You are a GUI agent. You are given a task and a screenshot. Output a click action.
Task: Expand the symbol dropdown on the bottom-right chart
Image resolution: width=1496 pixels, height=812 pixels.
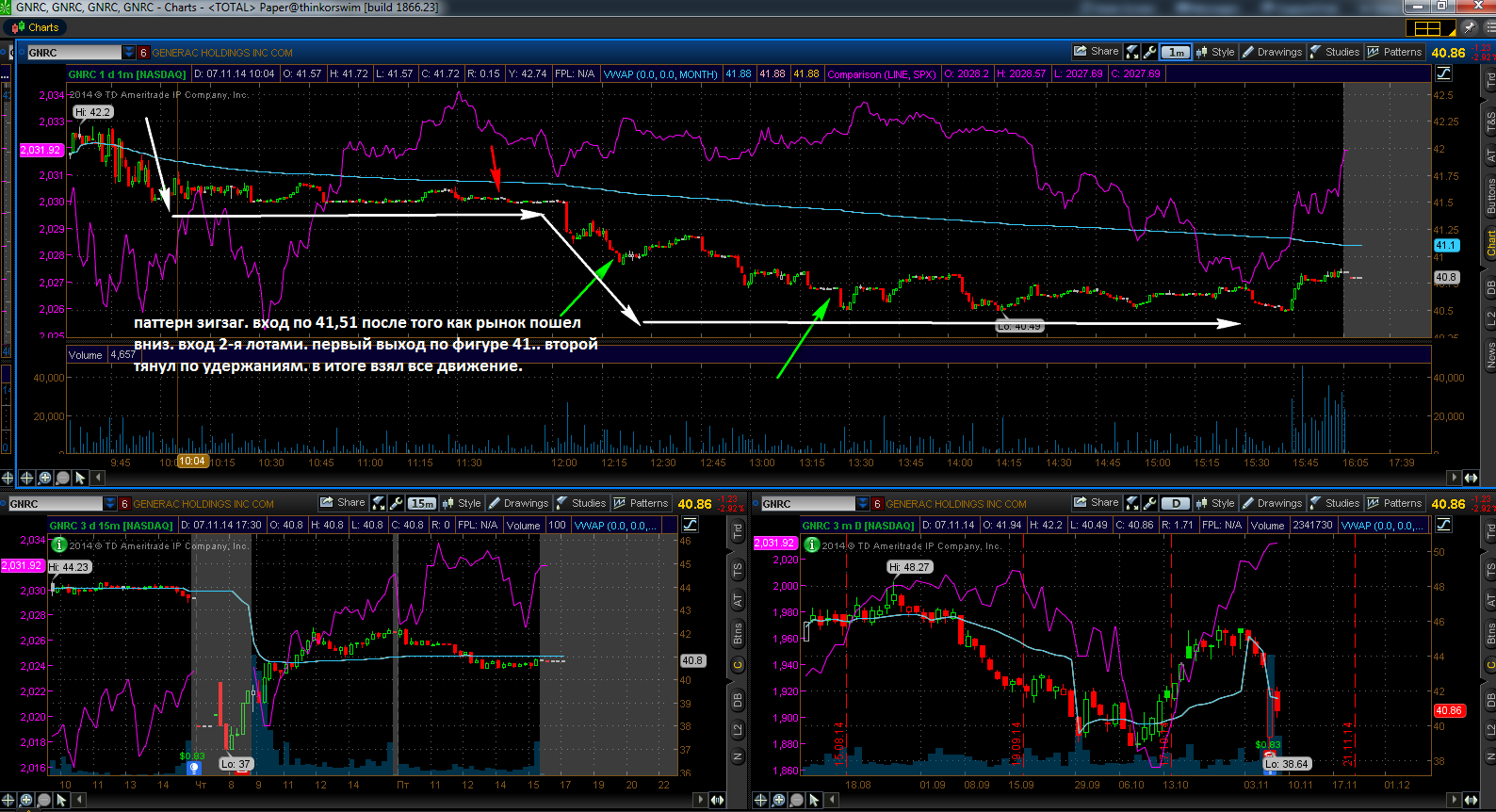pos(863,504)
